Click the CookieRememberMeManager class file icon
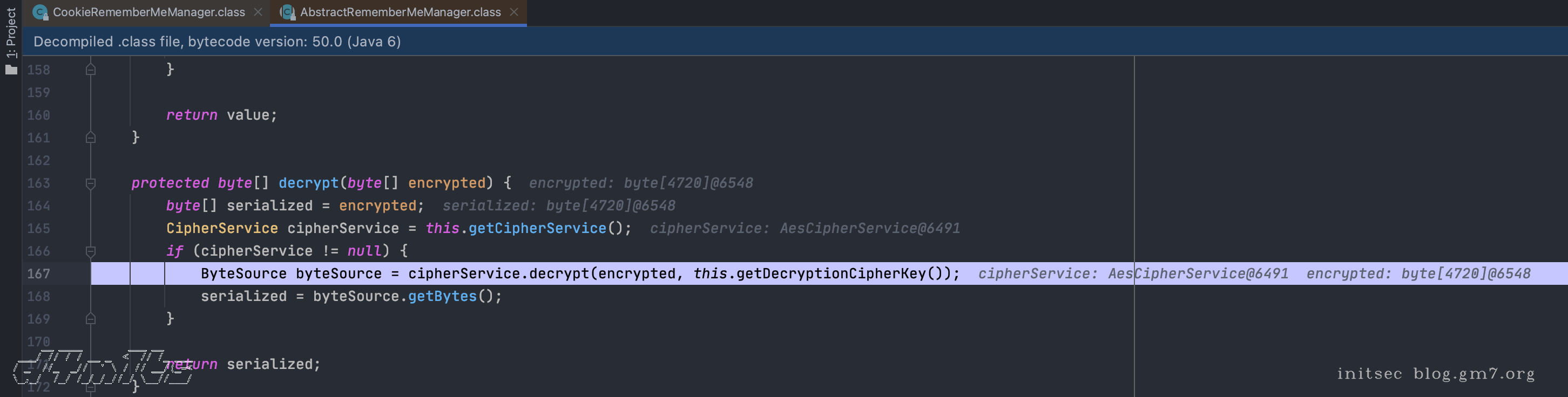 [x=40, y=12]
